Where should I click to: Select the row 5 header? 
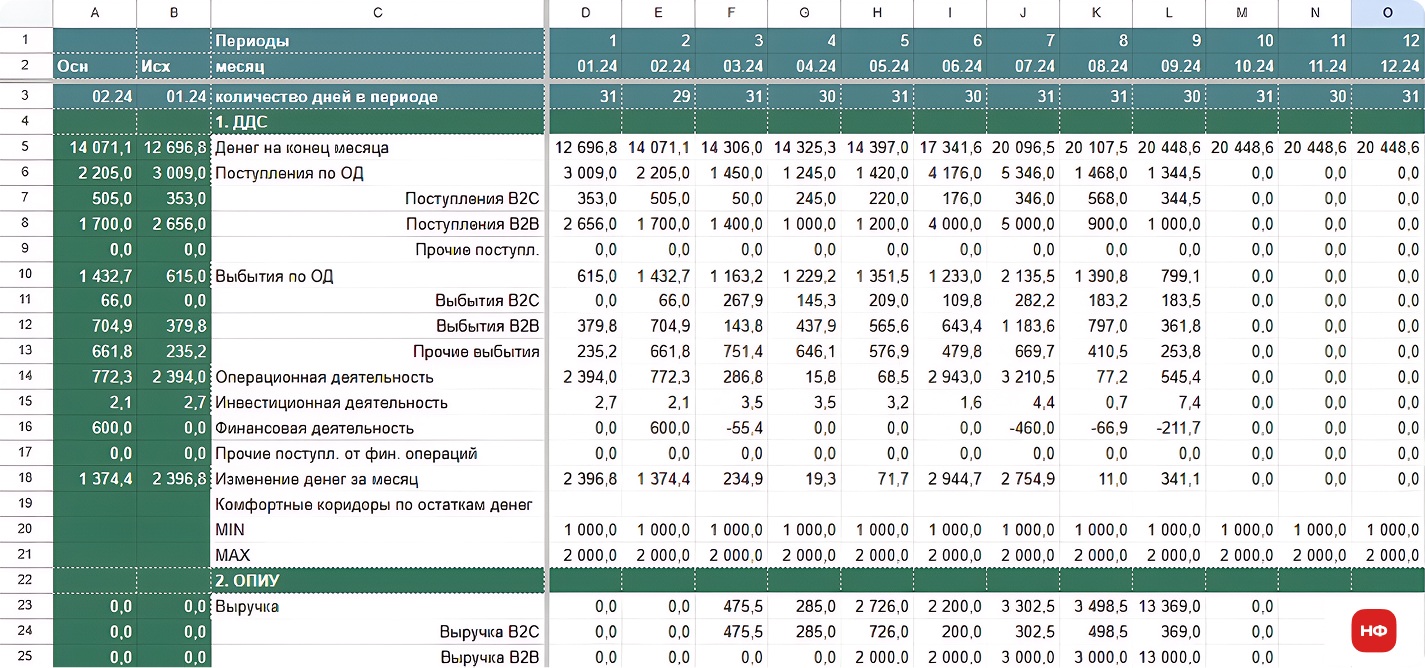25,147
